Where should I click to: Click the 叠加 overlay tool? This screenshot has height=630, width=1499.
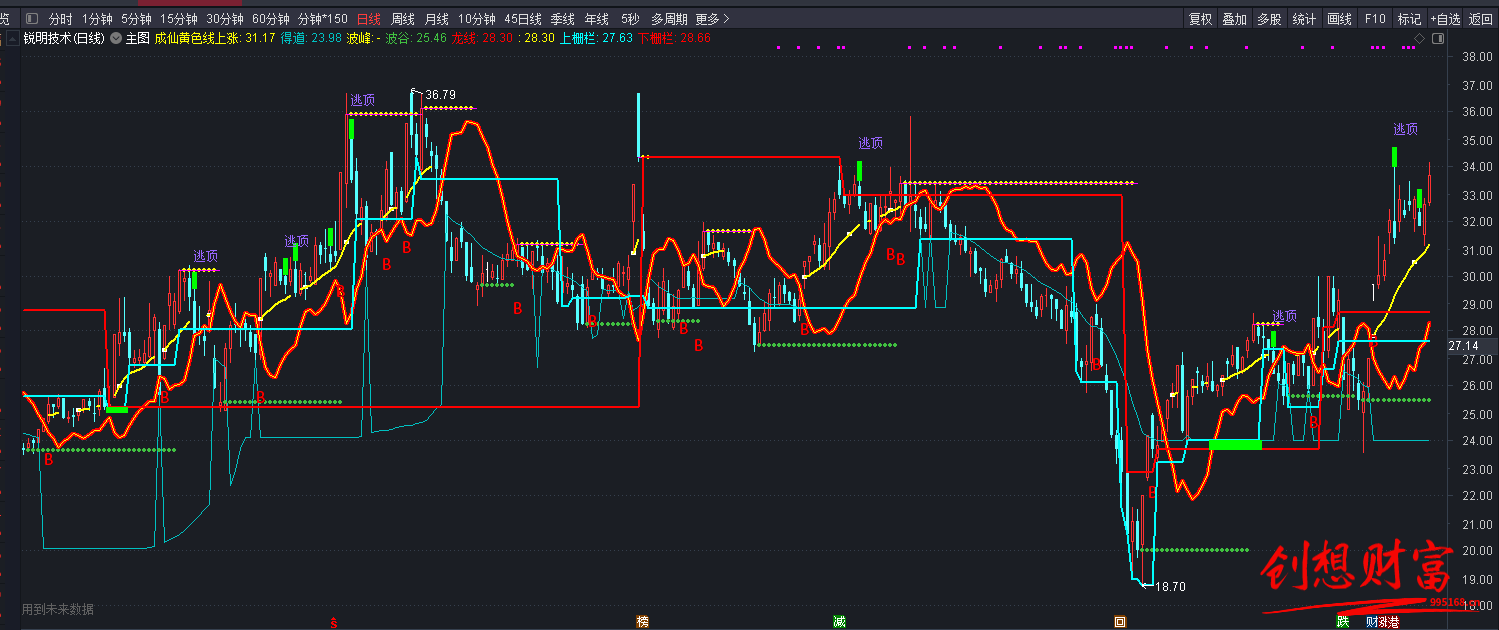1234,19
